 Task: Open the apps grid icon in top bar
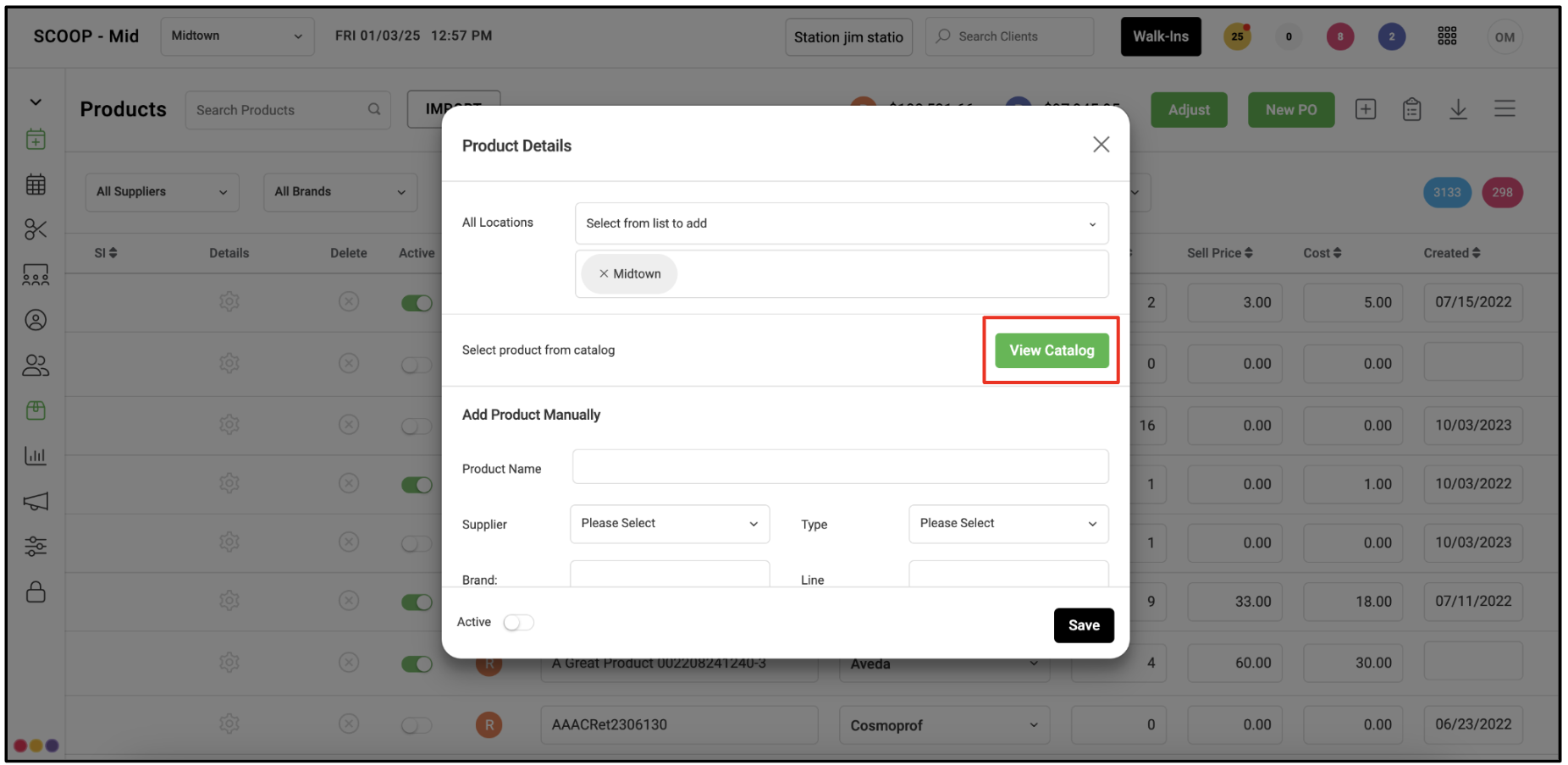pyautogui.click(x=1447, y=36)
